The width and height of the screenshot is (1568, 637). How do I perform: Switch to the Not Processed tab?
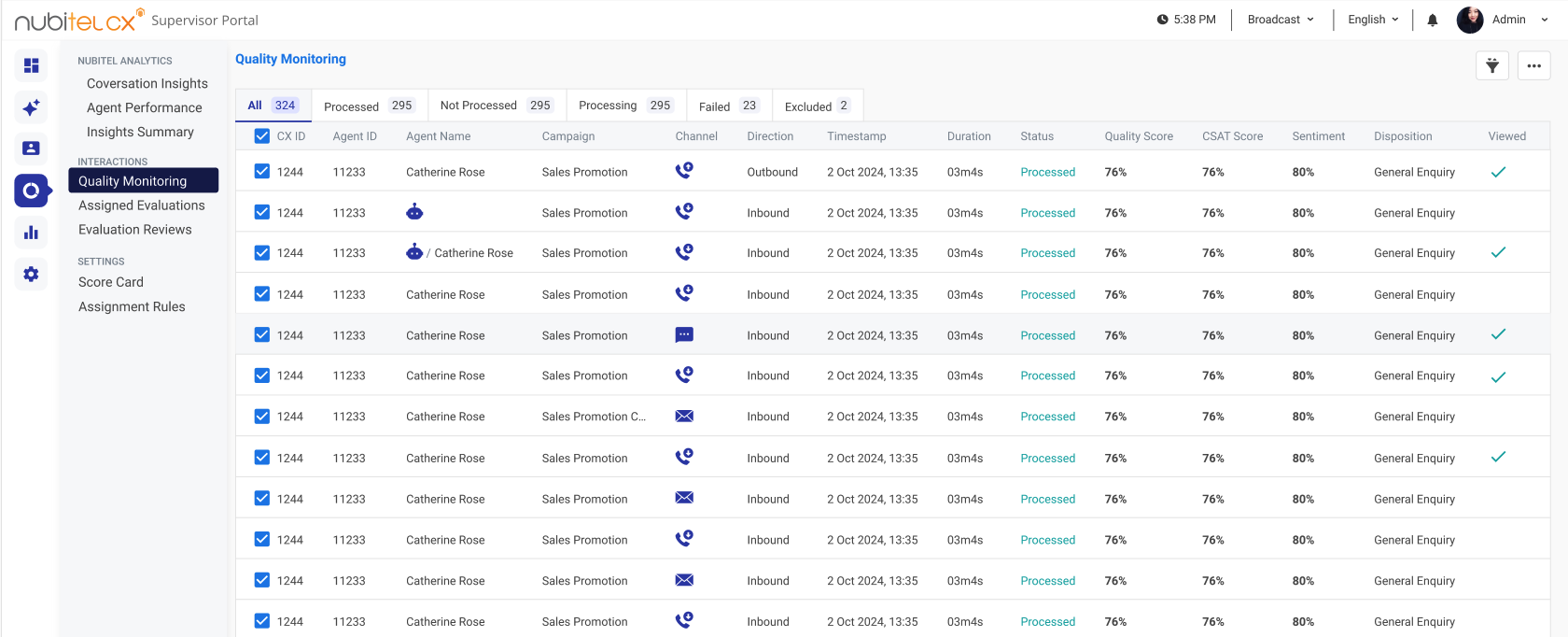tap(497, 106)
